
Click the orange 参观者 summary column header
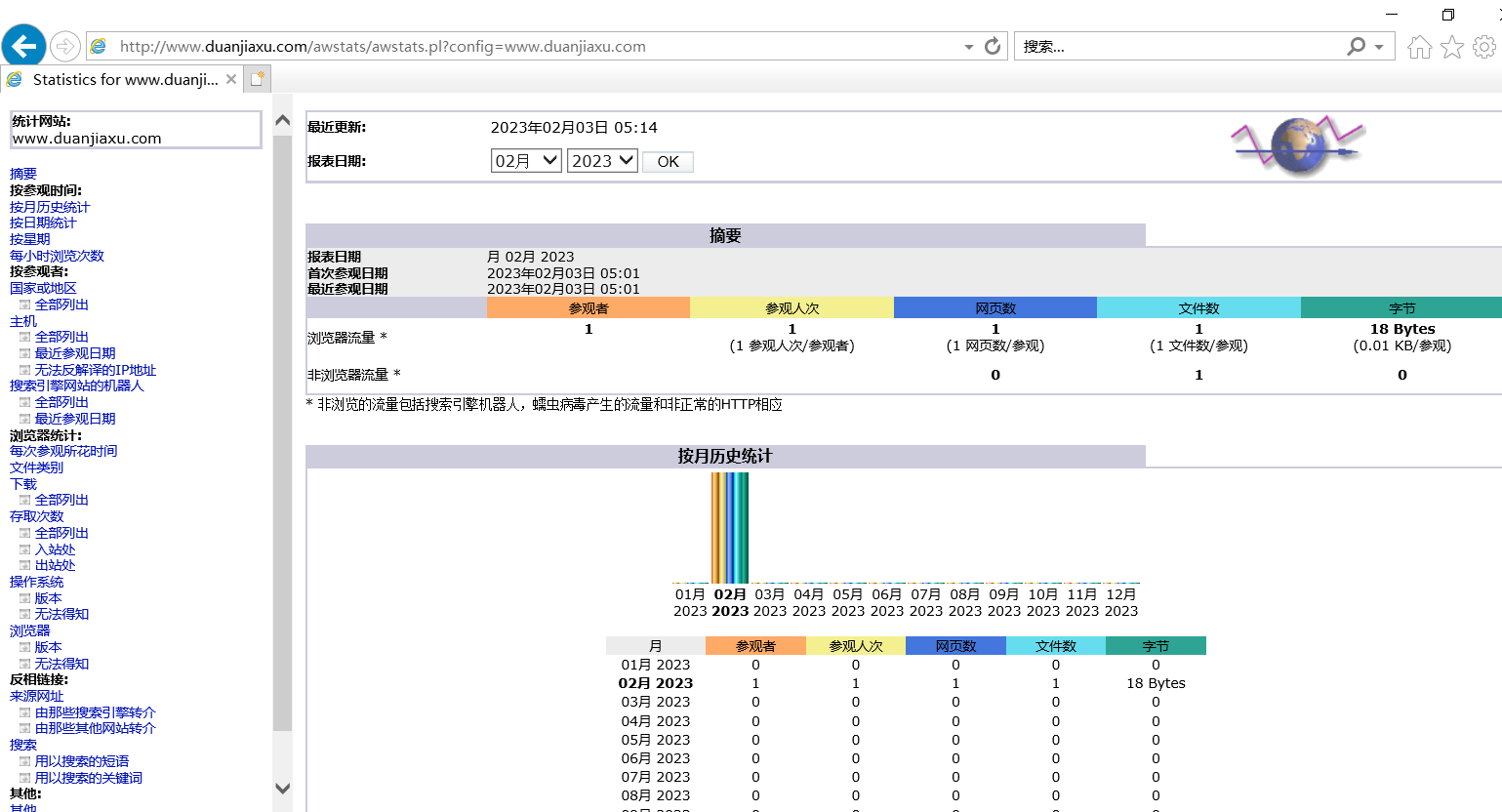click(x=589, y=307)
